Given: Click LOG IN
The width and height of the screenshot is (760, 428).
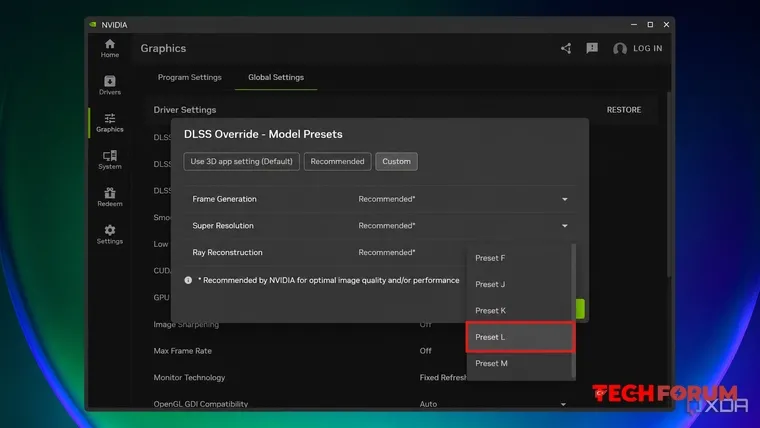Looking at the screenshot, I should point(648,48).
